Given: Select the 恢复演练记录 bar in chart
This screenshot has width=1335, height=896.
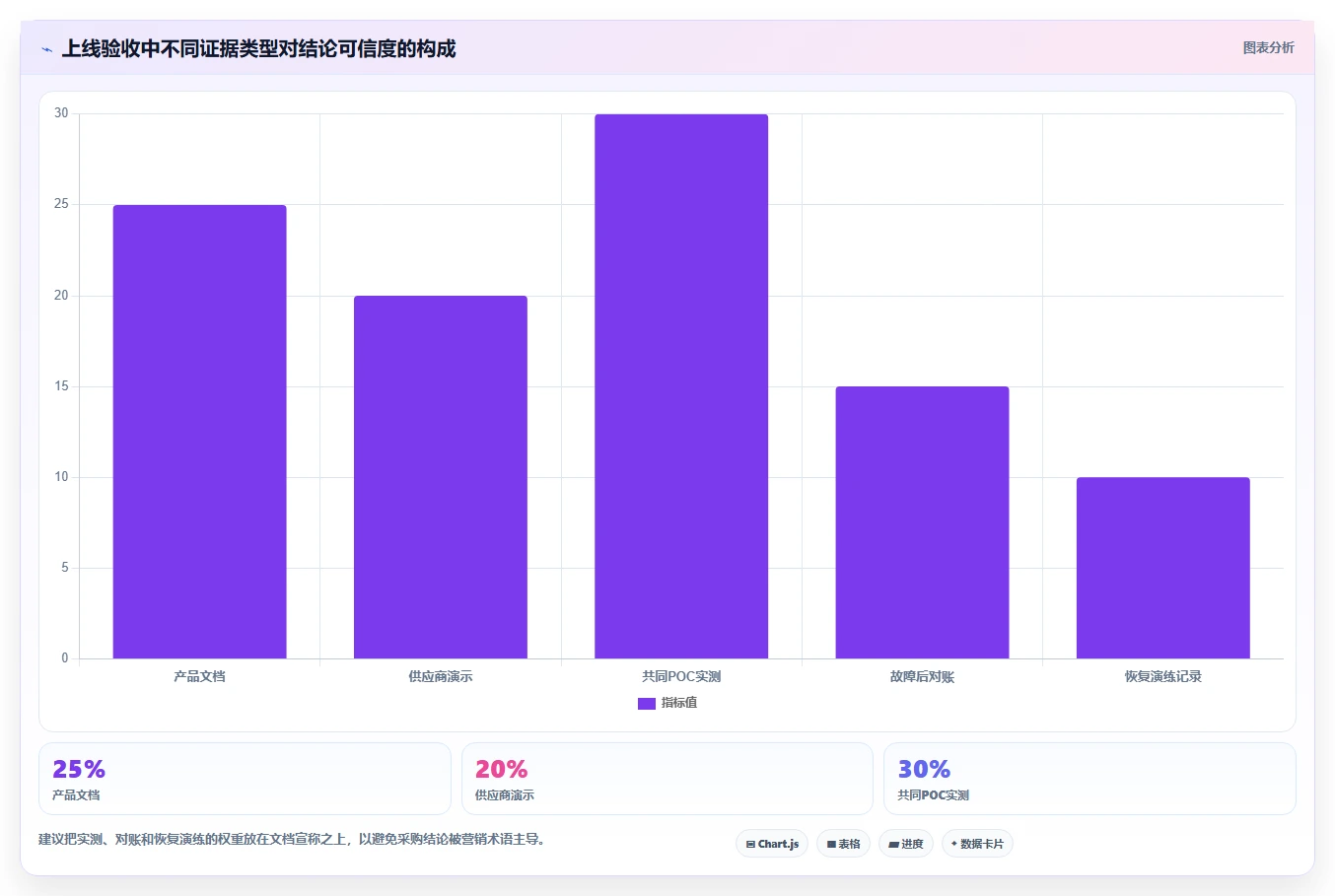Looking at the screenshot, I should (x=1163, y=568).
